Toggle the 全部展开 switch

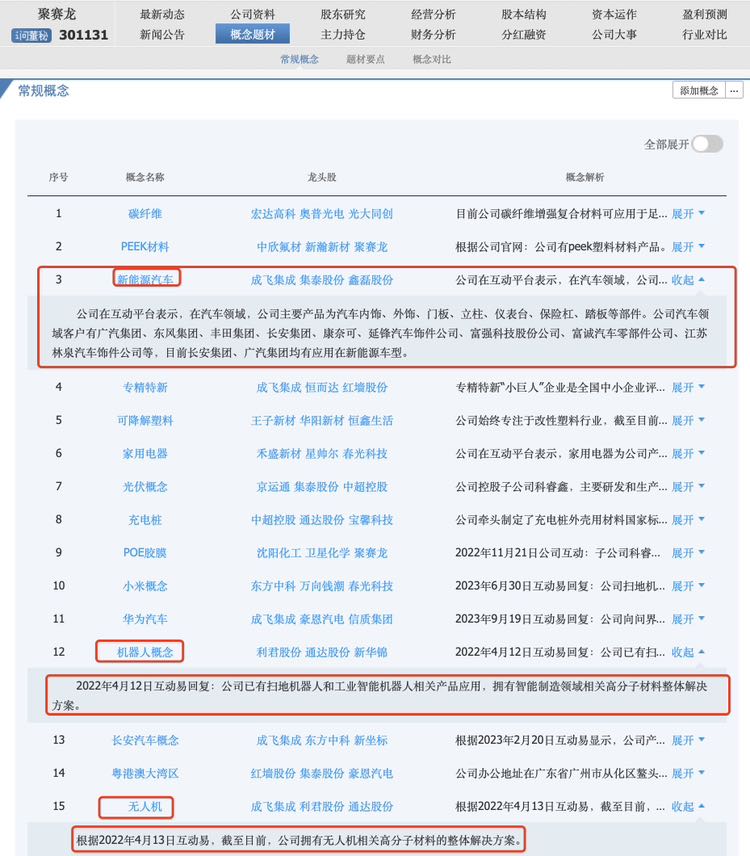point(707,144)
